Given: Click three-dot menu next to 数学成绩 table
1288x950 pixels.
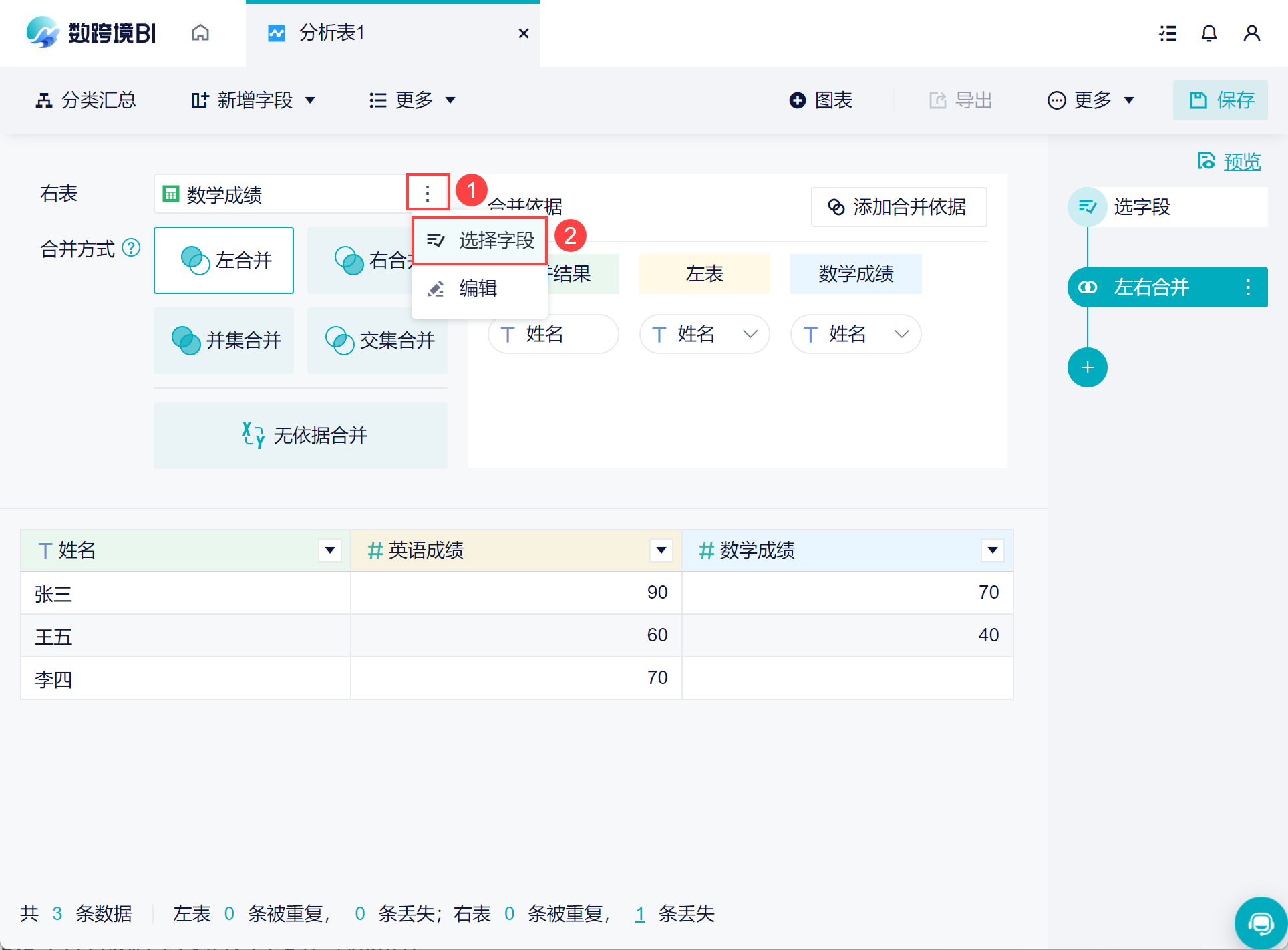Looking at the screenshot, I should click(x=428, y=194).
